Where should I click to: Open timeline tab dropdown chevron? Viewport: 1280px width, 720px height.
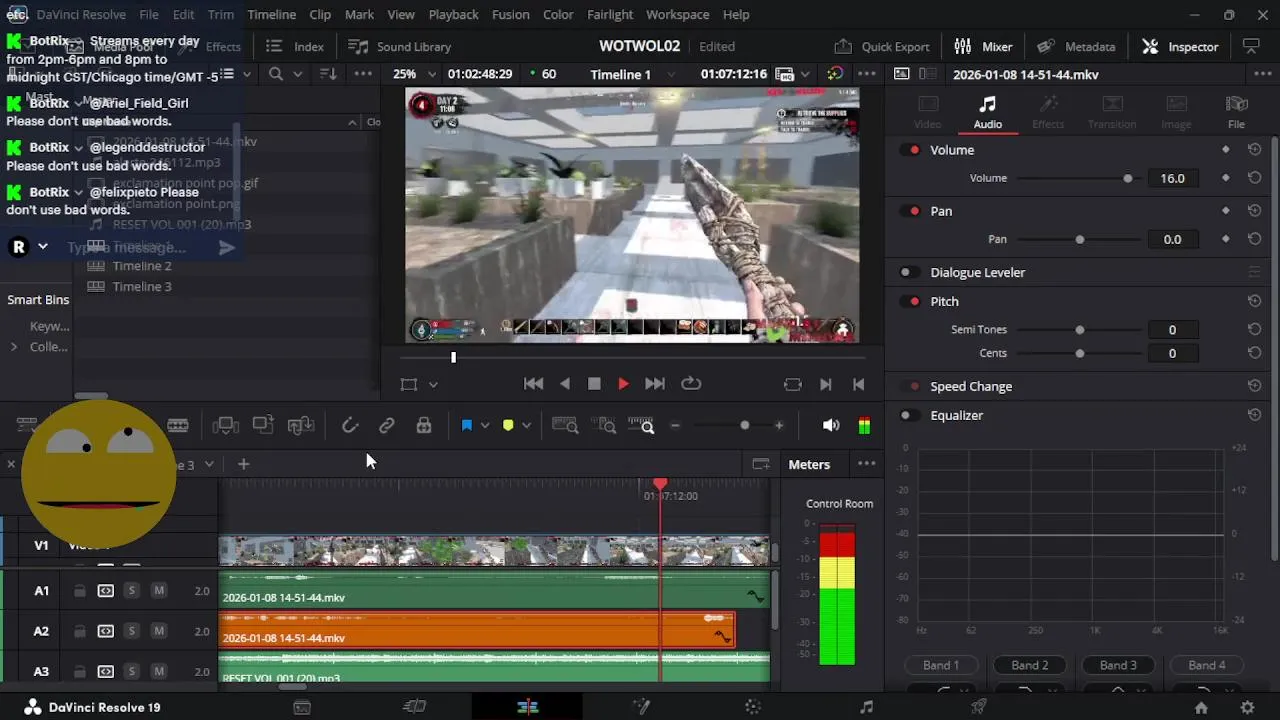(211, 464)
